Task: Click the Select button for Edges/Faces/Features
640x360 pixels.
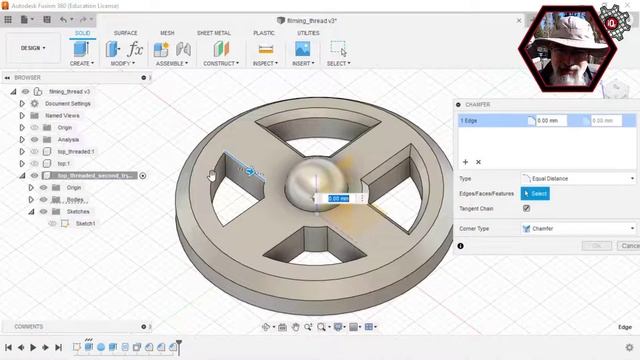Action: pos(535,193)
